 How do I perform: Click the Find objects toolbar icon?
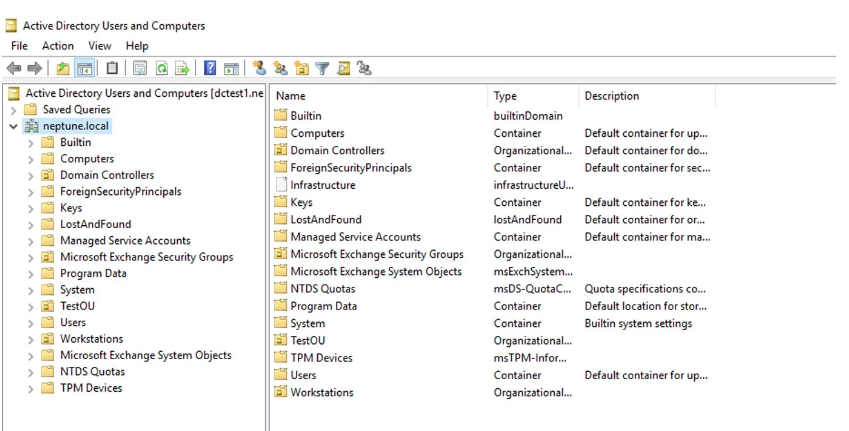(341, 68)
